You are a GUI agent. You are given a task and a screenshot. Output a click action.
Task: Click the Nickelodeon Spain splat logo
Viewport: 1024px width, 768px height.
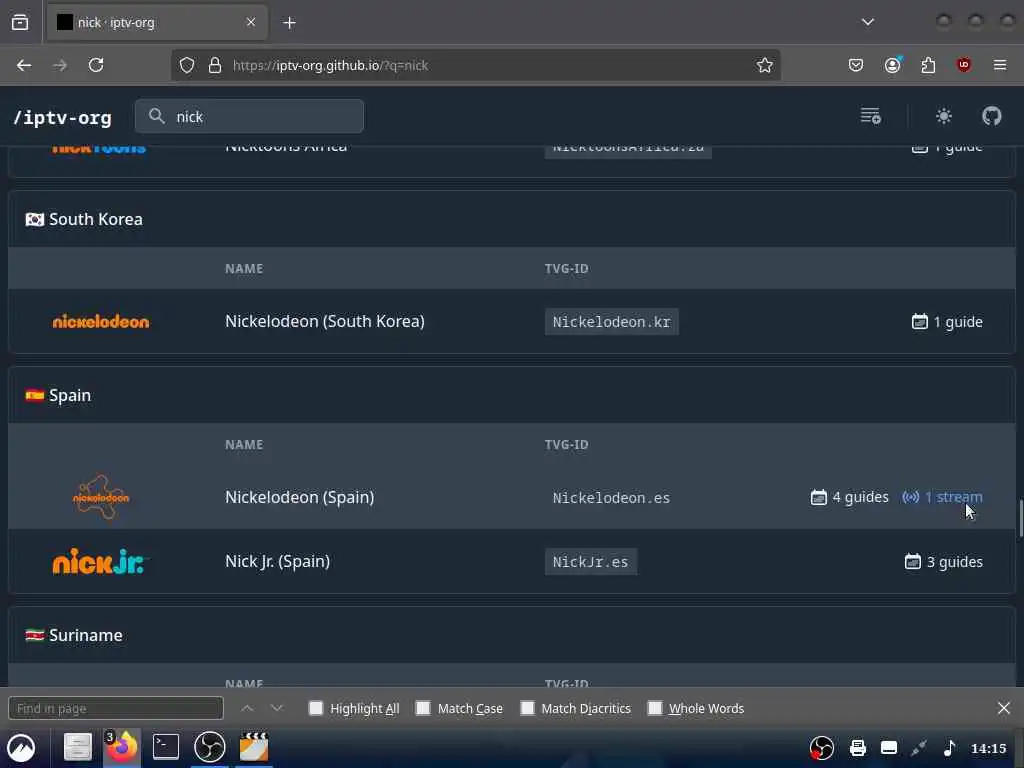tap(101, 498)
